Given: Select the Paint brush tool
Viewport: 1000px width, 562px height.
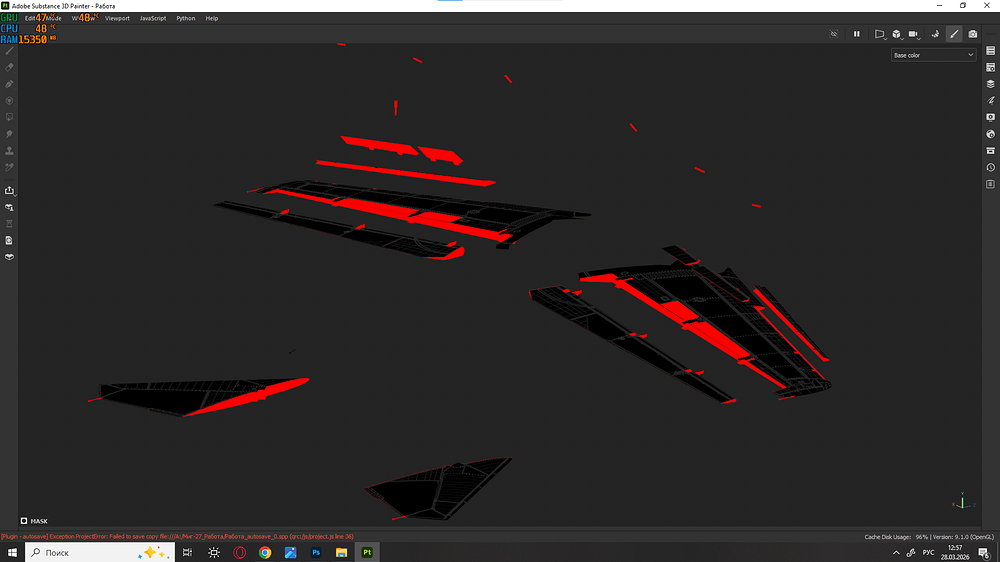Looking at the screenshot, I should click(x=10, y=50).
